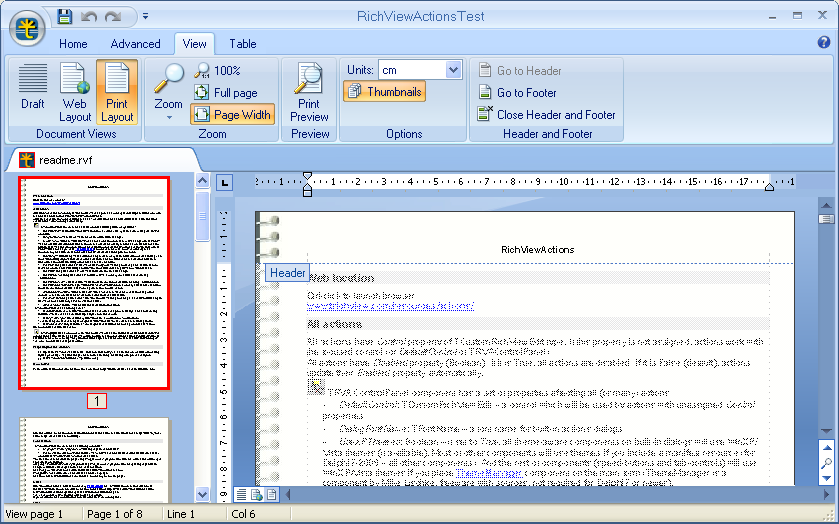Switch to draft view via bottom bar icon
The height and width of the screenshot is (524, 839).
click(242, 495)
